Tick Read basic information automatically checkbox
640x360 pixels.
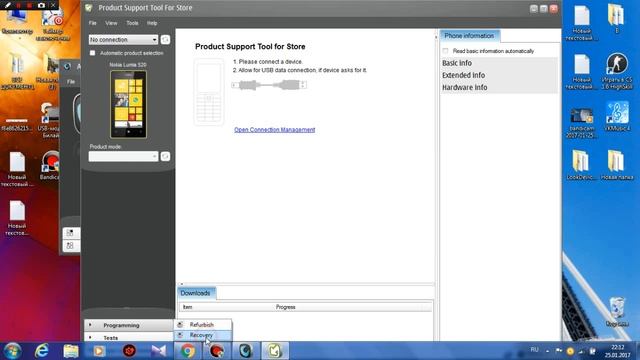(445, 51)
